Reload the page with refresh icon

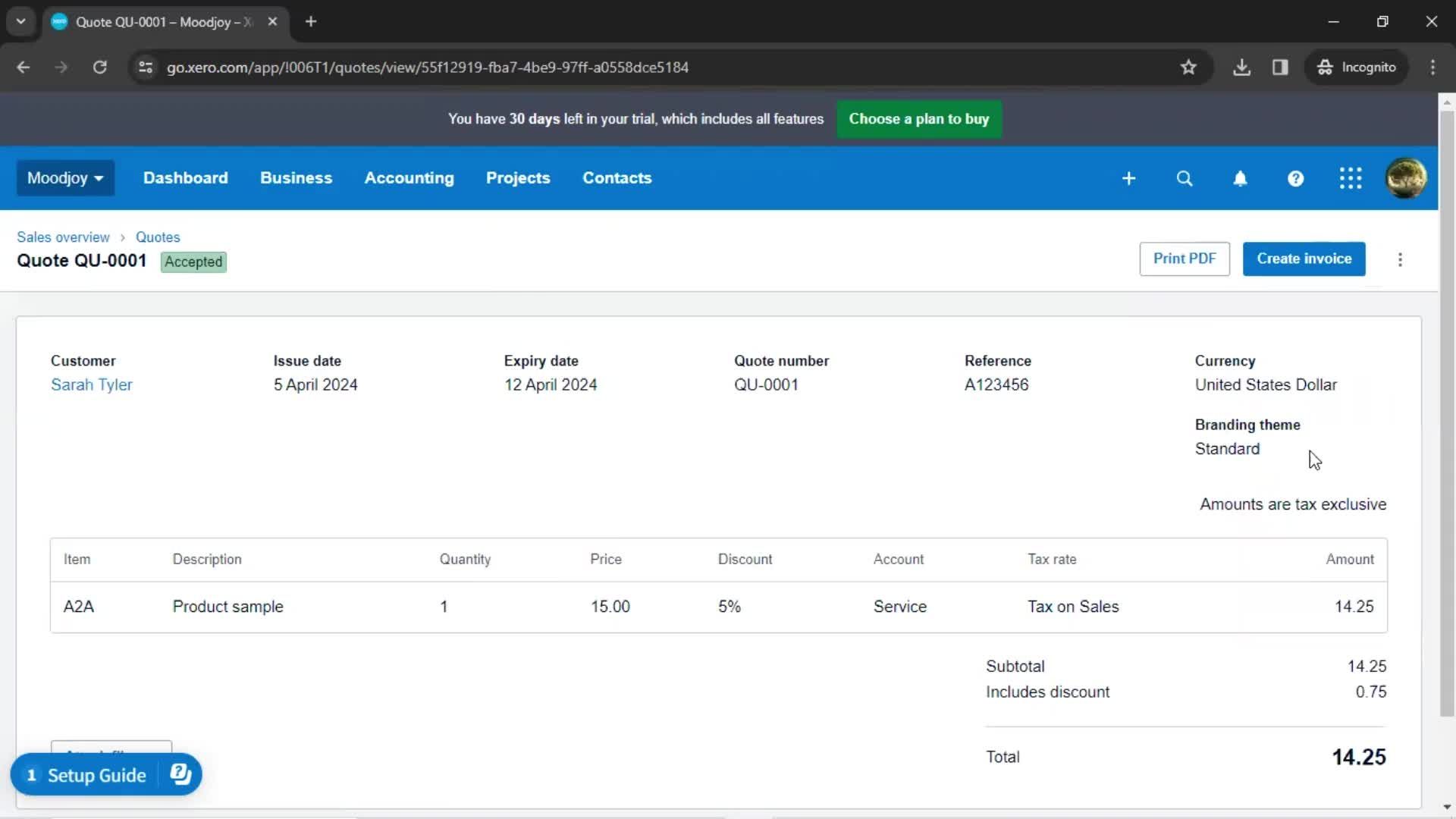[99, 67]
